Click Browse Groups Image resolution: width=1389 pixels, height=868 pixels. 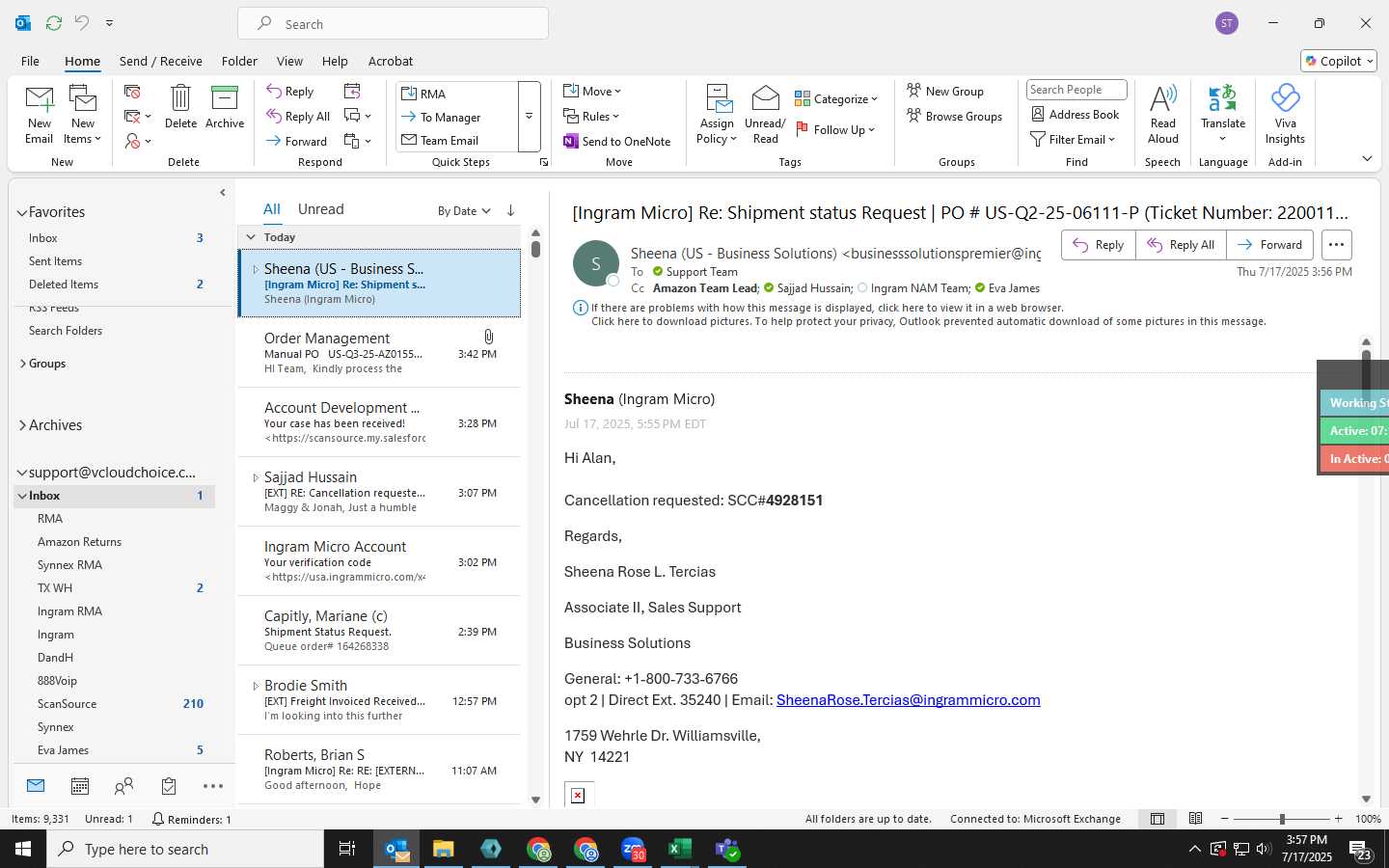tap(954, 117)
